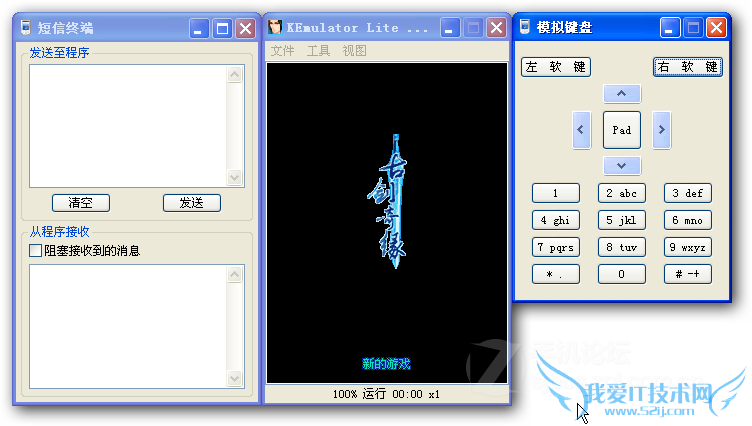The width and height of the screenshot is (752, 426).
Task: Close the 短信终端 window
Action: (246, 28)
